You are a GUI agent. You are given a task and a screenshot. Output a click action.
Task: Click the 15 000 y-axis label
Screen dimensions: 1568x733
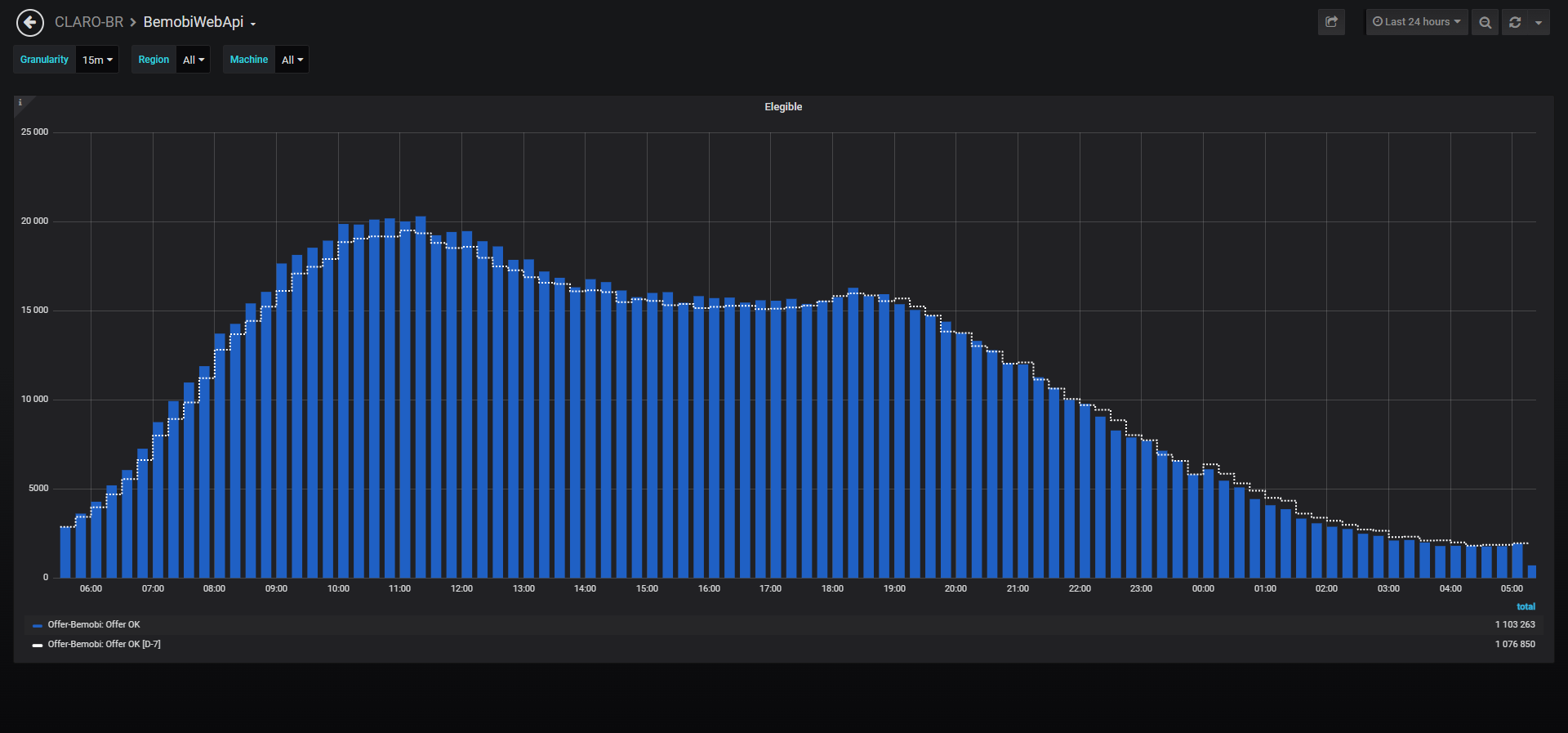click(x=34, y=310)
